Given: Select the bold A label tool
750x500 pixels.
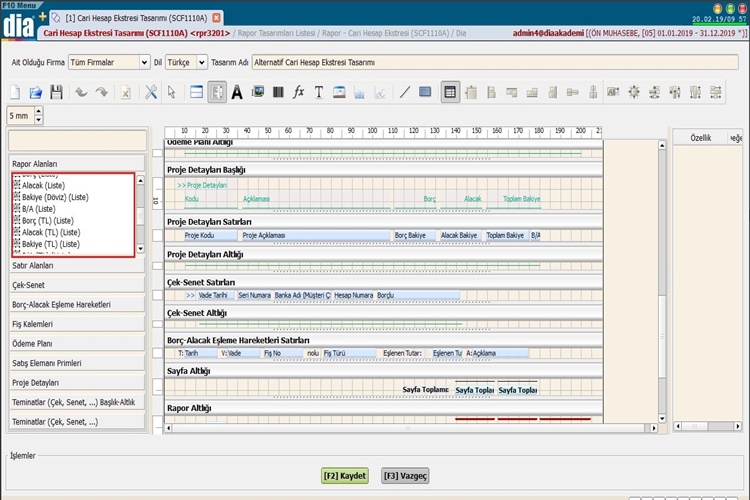Looking at the screenshot, I should click(x=237, y=92).
